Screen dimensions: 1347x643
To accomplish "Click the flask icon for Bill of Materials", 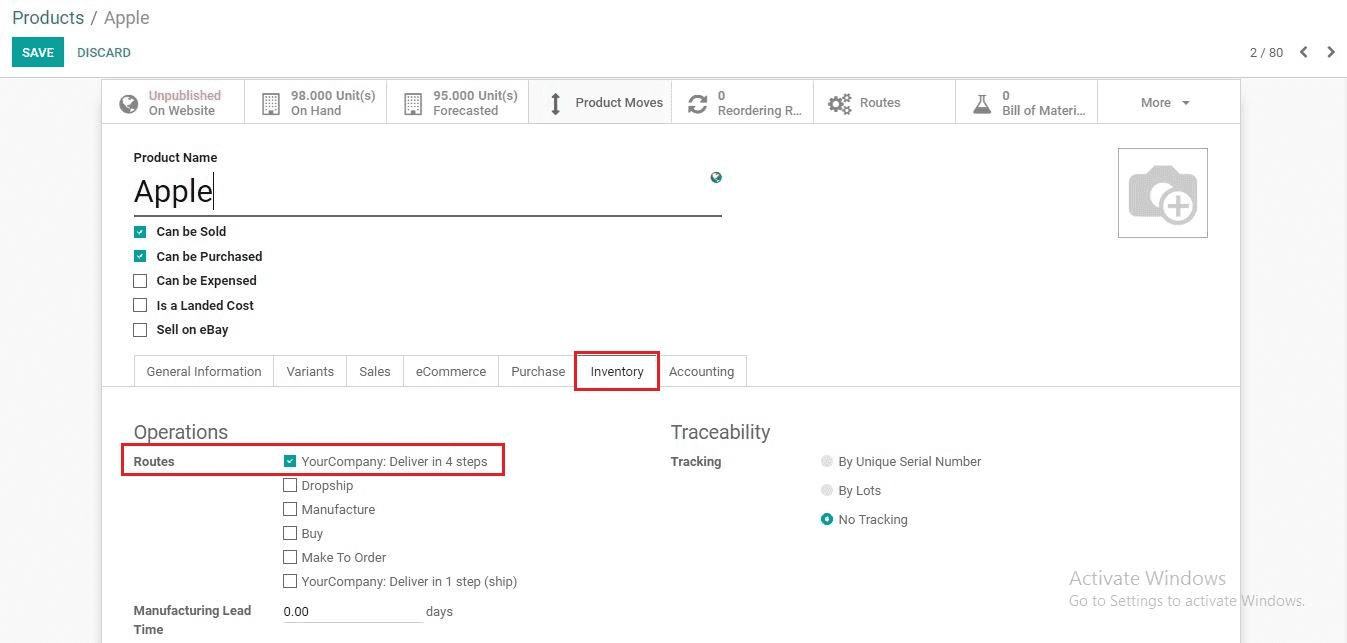I will click(982, 103).
